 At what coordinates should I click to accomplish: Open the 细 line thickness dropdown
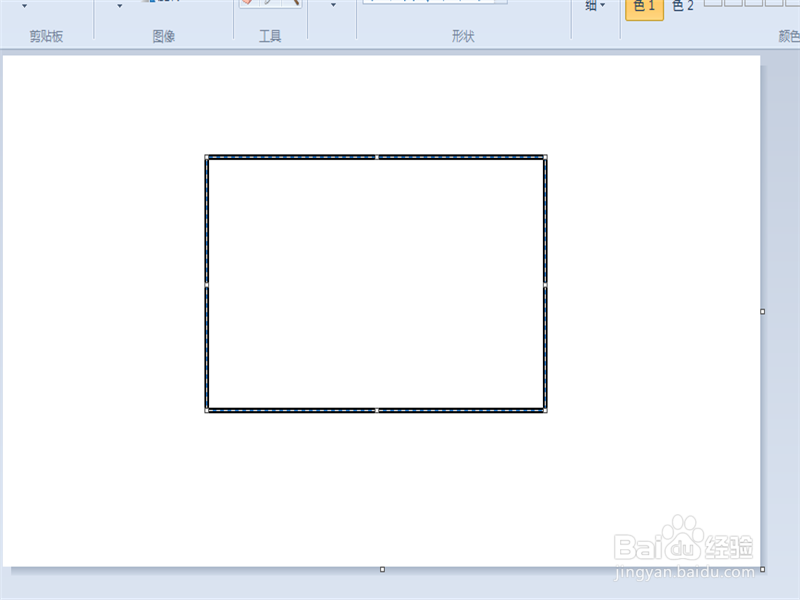[595, 6]
